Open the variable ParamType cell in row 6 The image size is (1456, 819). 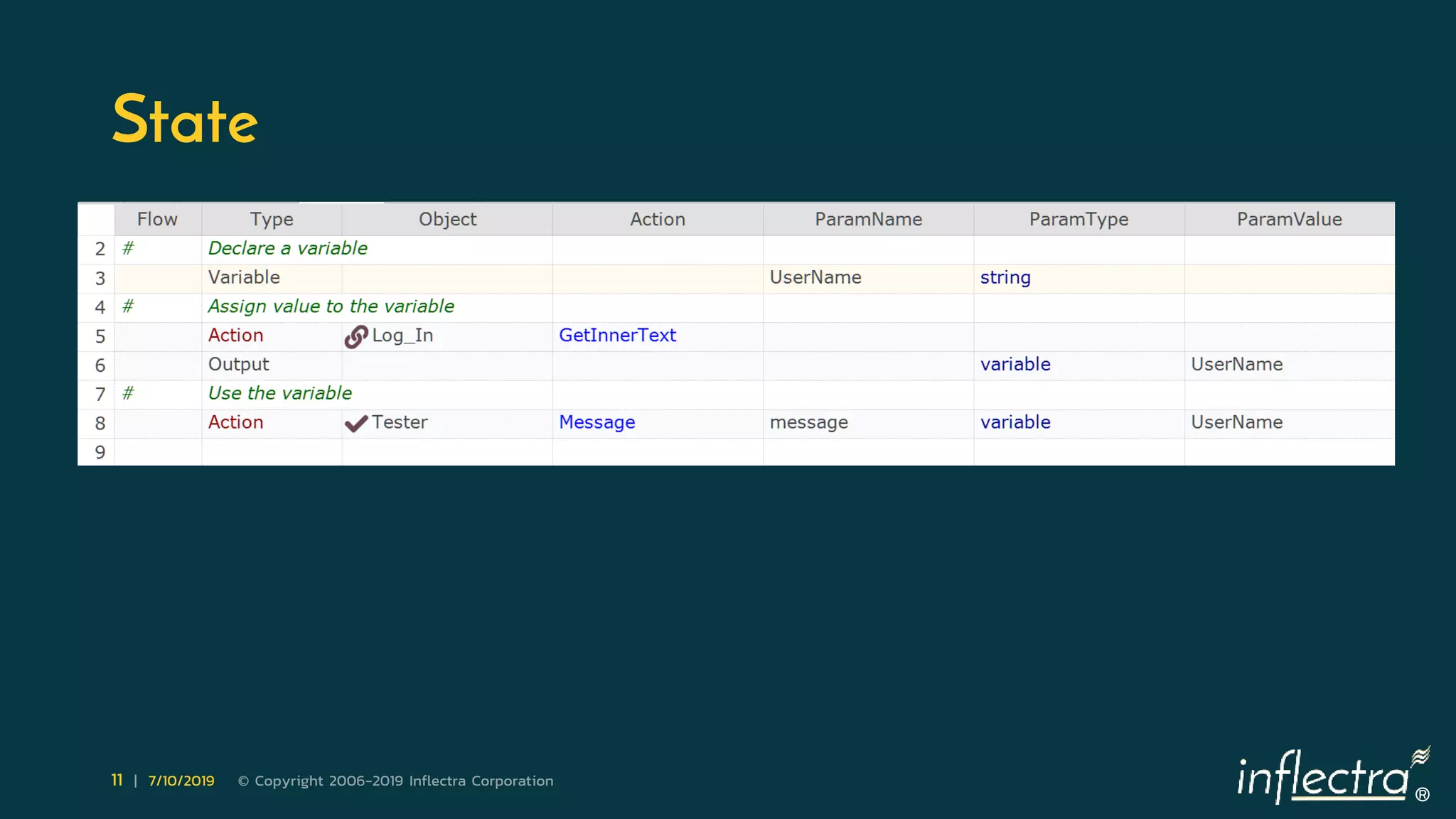click(1015, 364)
